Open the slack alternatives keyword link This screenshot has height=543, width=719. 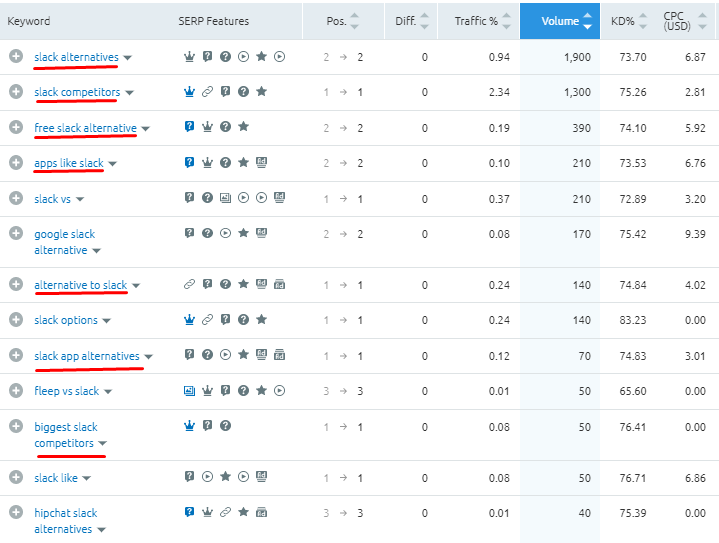tap(76, 57)
